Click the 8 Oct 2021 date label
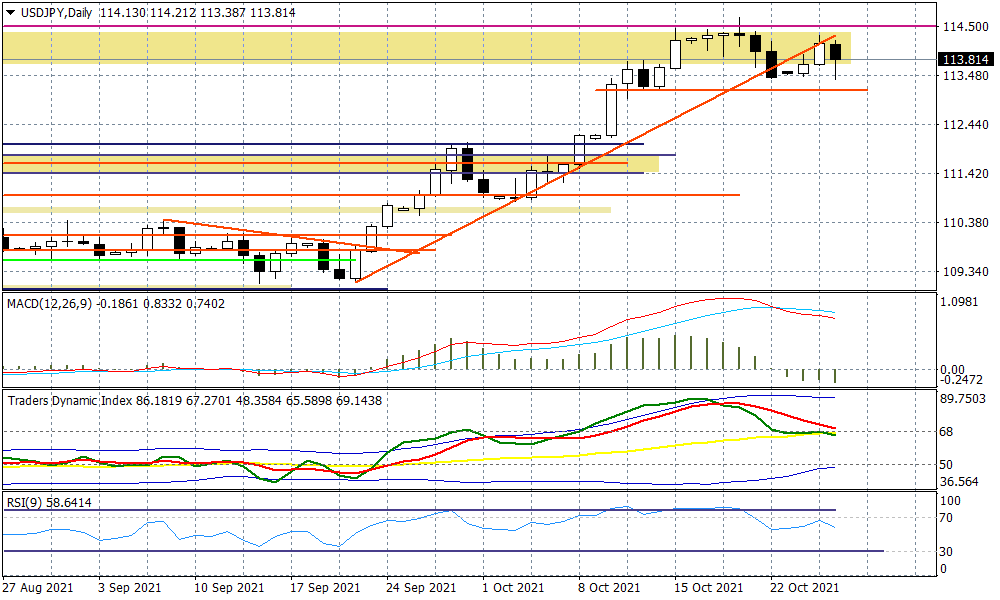The width and height of the screenshot is (1000, 600). [x=609, y=588]
